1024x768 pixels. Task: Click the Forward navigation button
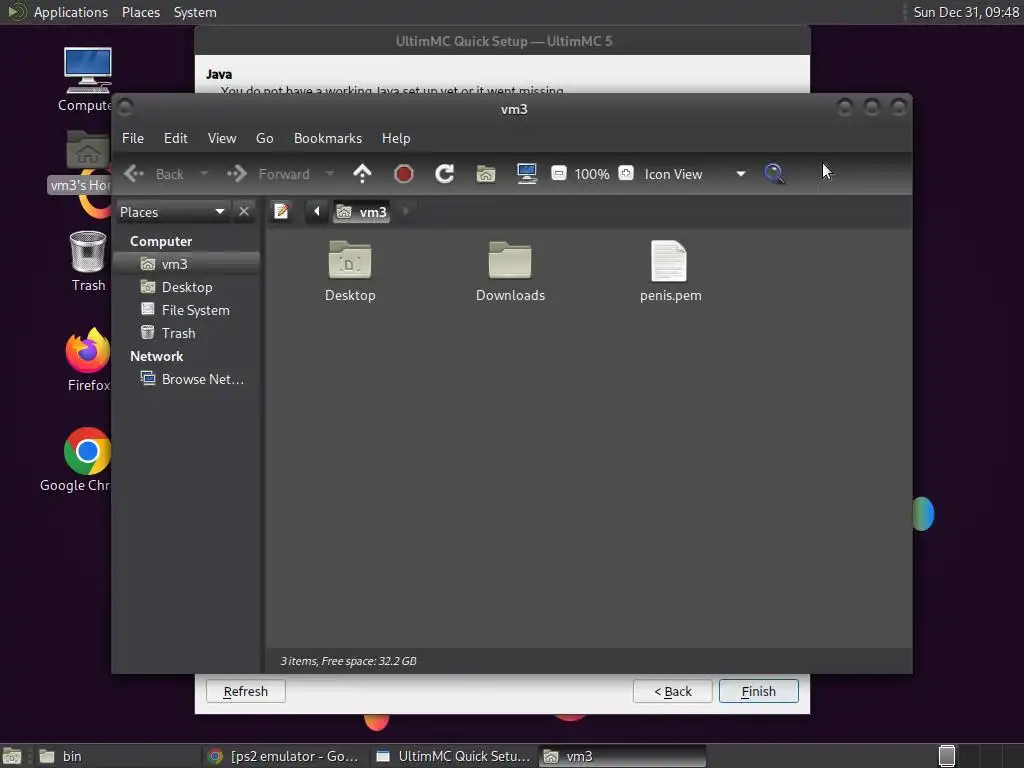pyautogui.click(x=269, y=174)
